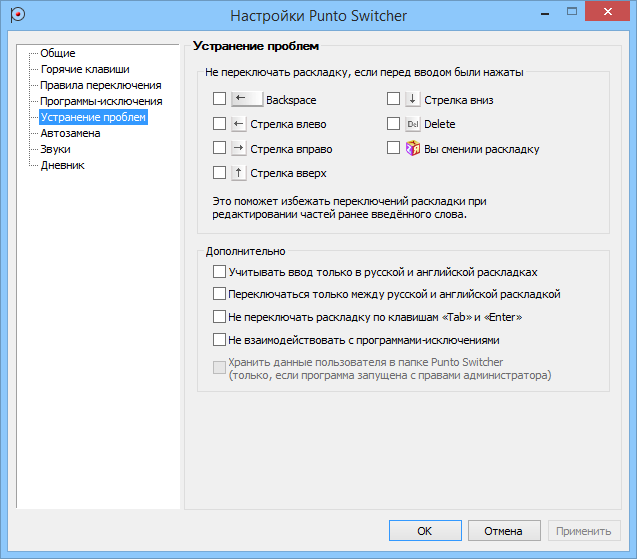Click the down arrow key icon

[412, 99]
